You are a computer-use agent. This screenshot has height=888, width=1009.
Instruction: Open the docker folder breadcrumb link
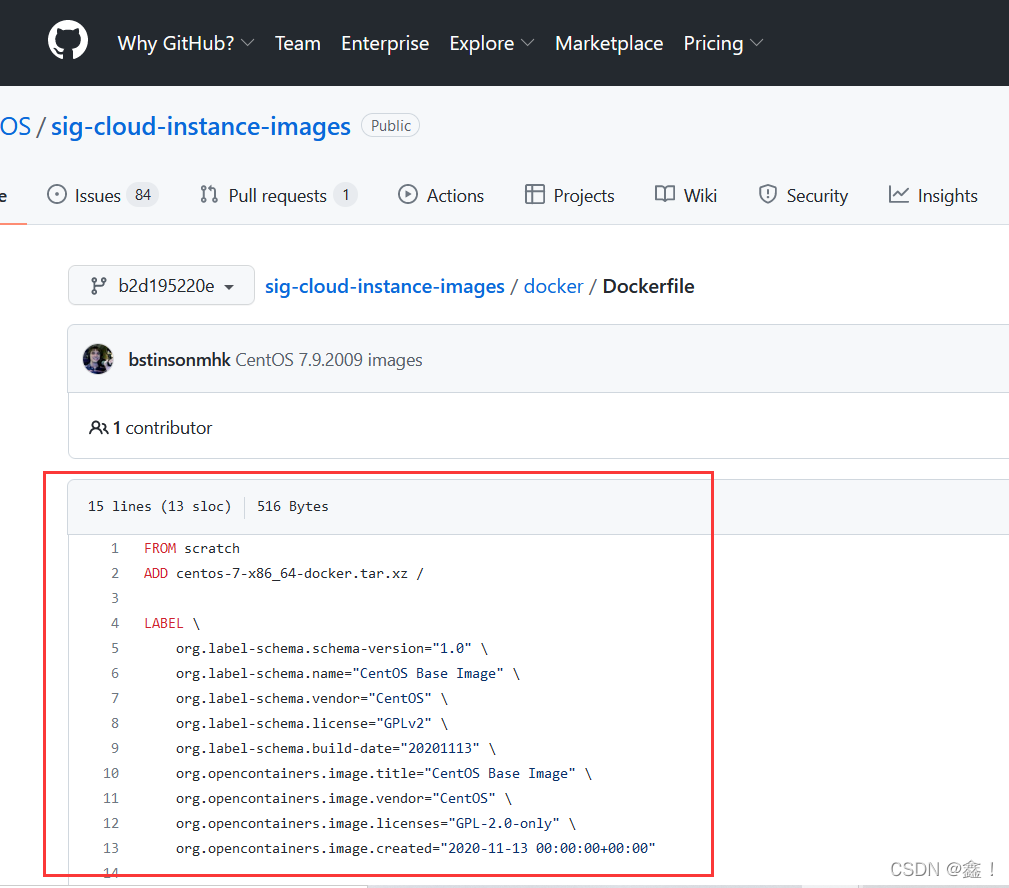pyautogui.click(x=553, y=286)
